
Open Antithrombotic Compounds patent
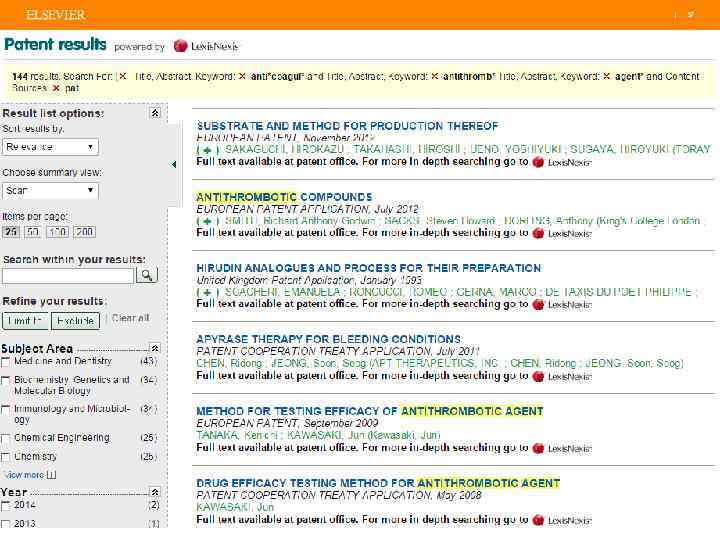[284, 197]
